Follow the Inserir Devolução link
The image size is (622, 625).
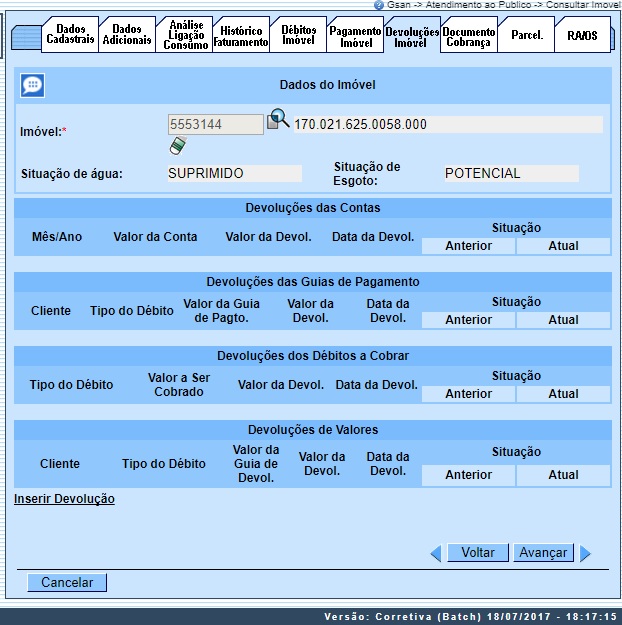(x=64, y=498)
